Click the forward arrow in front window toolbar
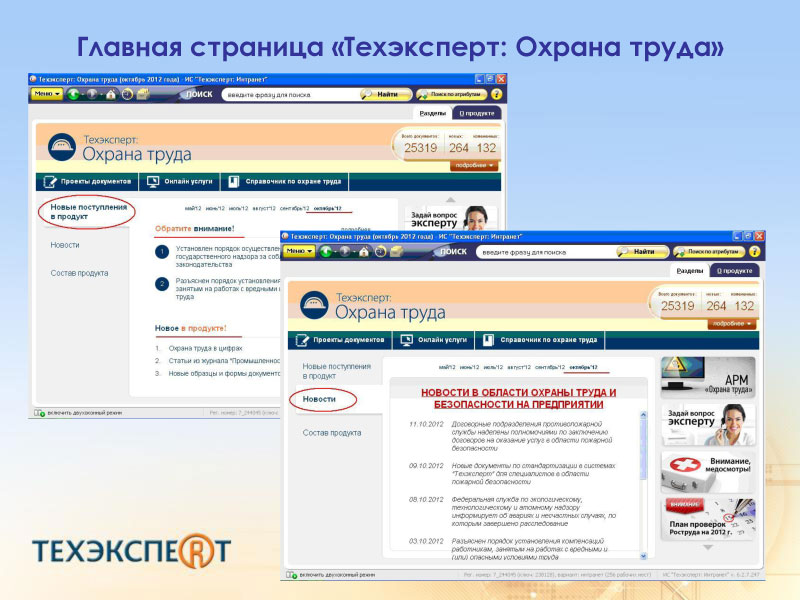 pyautogui.click(x=345, y=252)
